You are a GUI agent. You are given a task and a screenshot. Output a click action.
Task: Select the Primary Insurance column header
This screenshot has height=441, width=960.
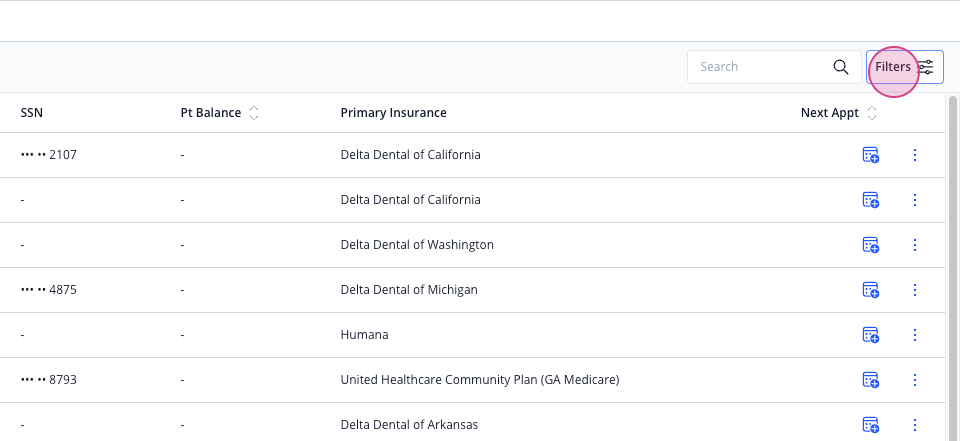(x=394, y=113)
